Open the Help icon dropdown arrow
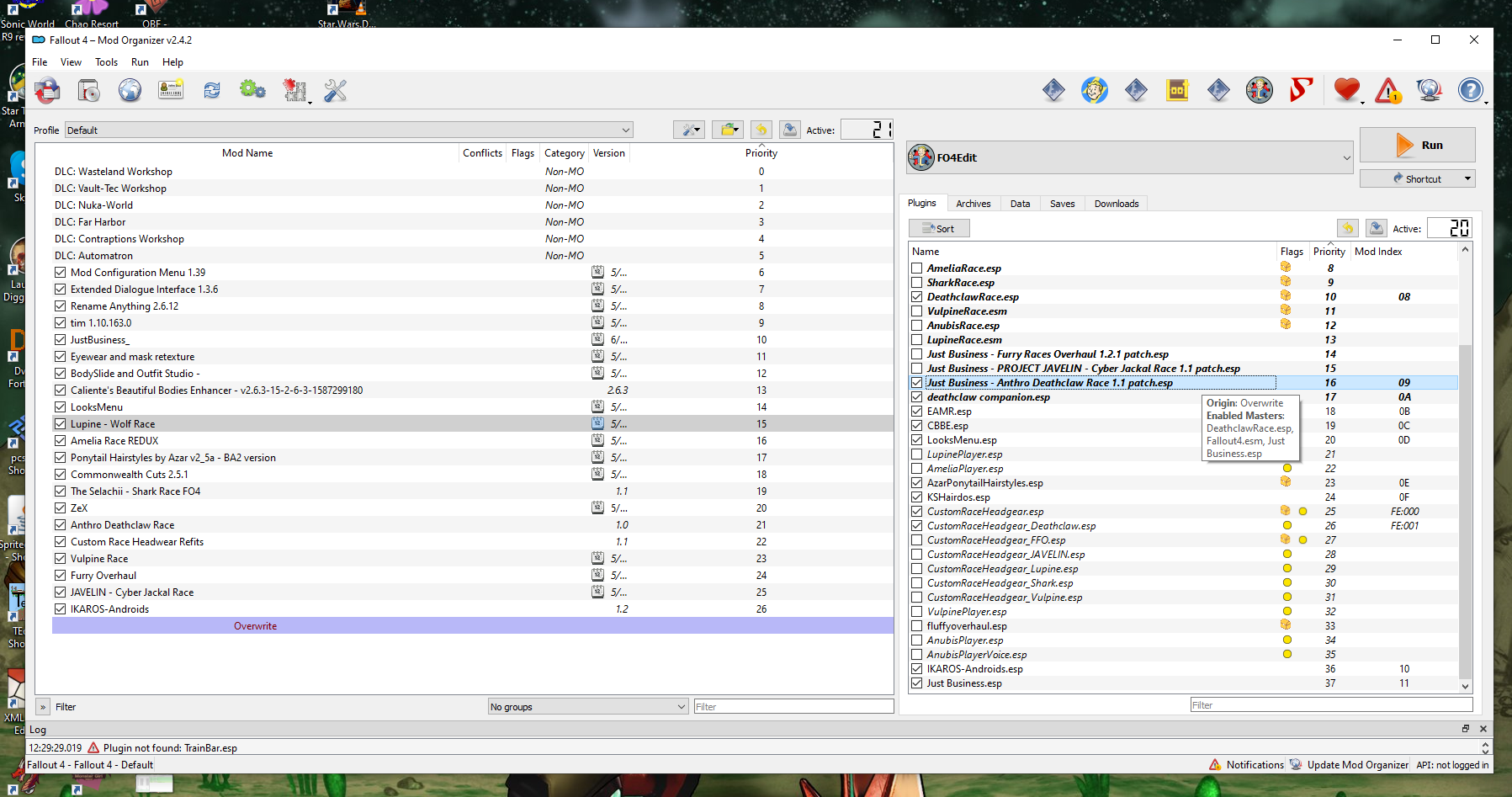This screenshot has width=1512, height=797. point(1487,103)
